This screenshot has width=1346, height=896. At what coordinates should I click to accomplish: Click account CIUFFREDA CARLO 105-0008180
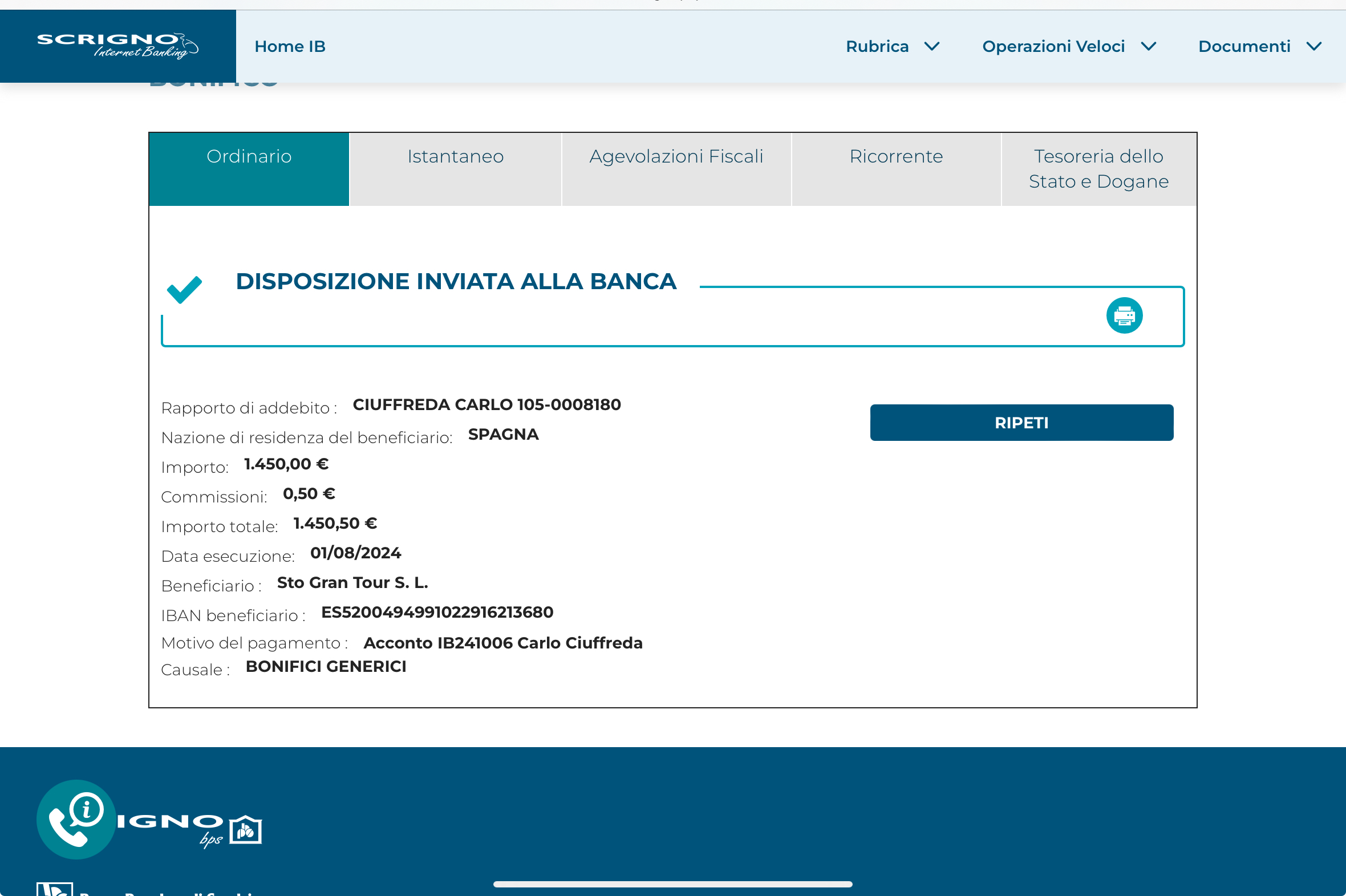486,404
